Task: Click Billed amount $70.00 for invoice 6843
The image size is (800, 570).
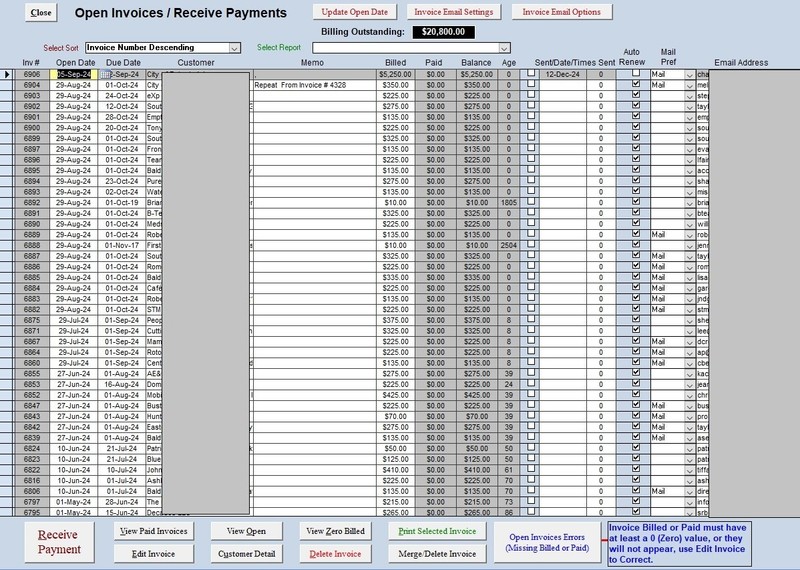Action: pos(395,416)
